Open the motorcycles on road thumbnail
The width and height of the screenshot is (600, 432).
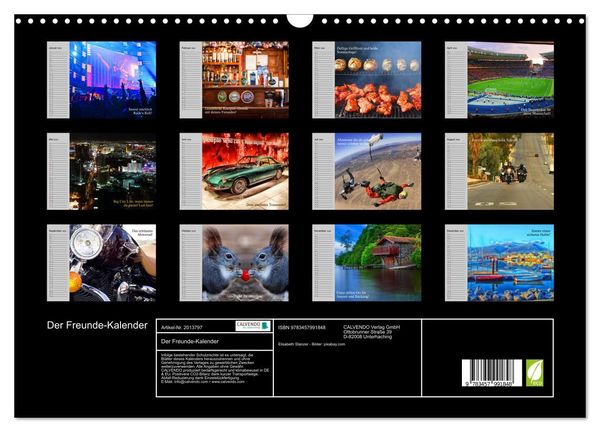(x=499, y=171)
